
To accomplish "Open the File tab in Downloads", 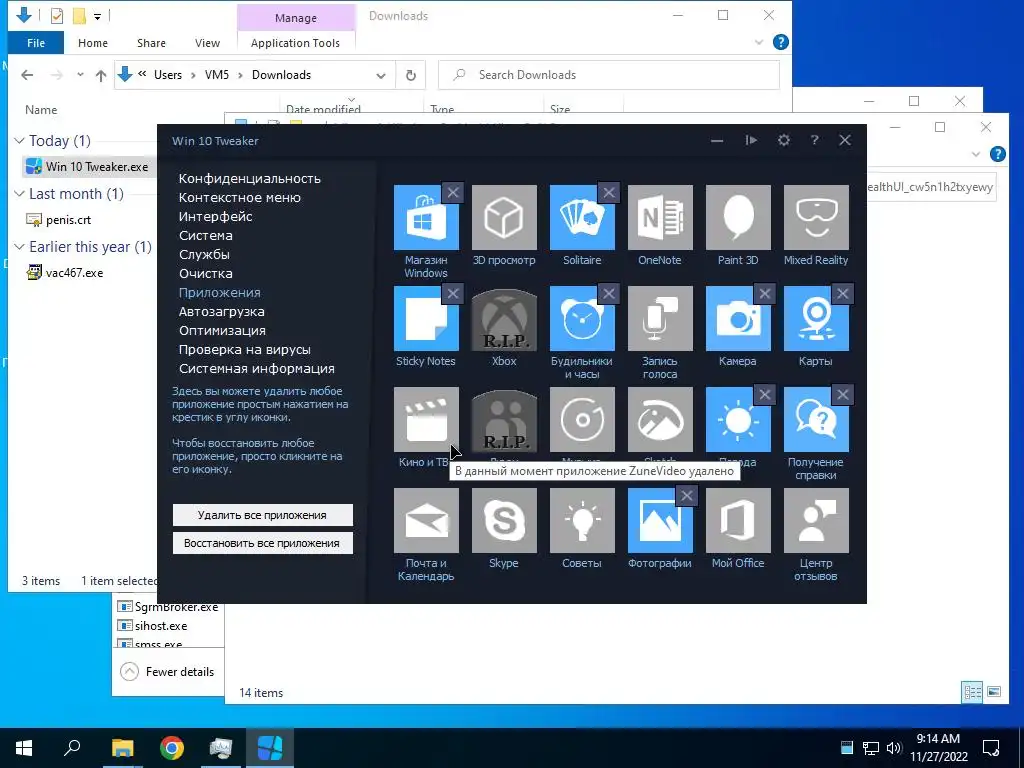I will (x=36, y=43).
